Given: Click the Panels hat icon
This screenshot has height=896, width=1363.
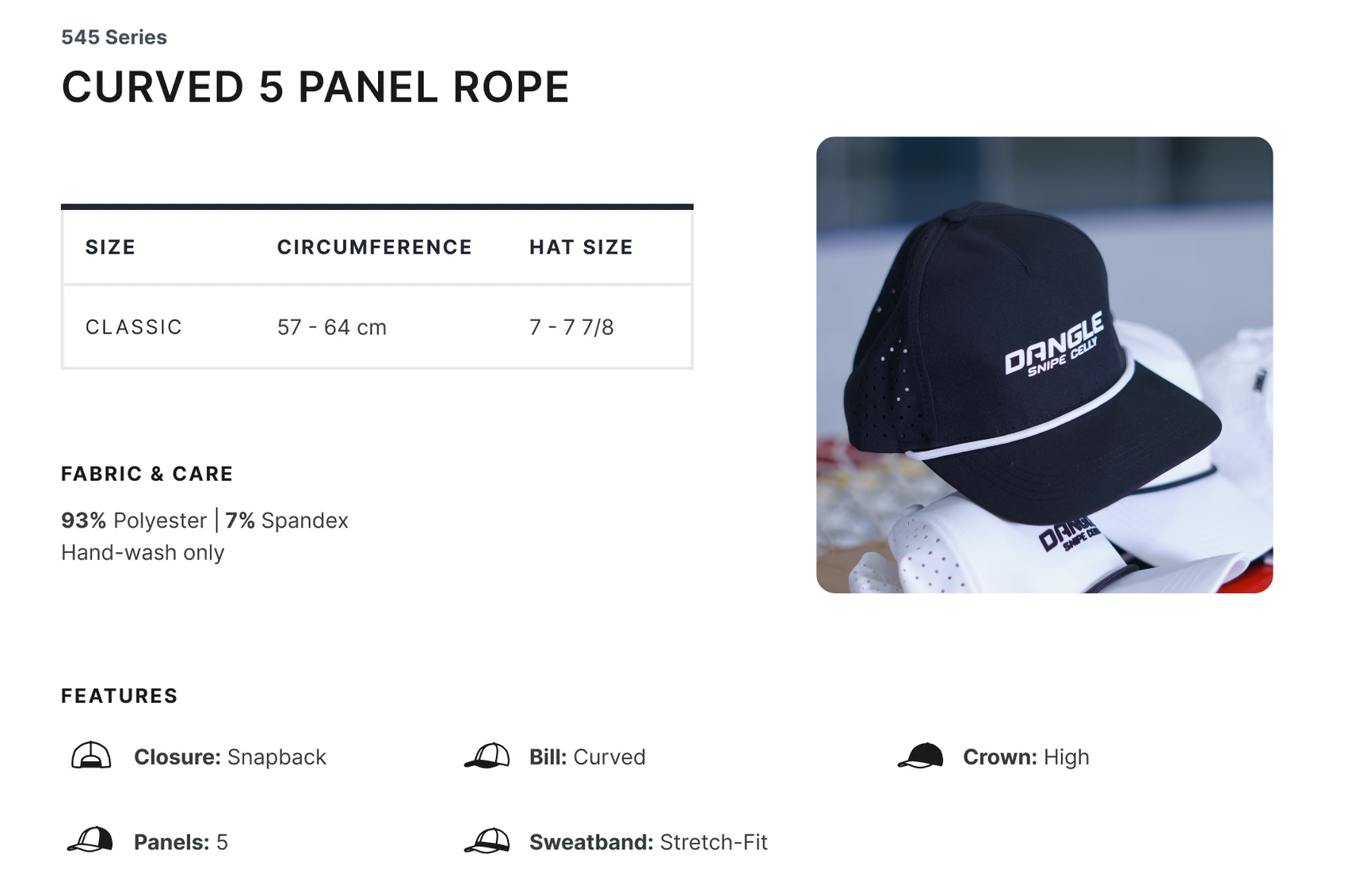Looking at the screenshot, I should [x=91, y=840].
